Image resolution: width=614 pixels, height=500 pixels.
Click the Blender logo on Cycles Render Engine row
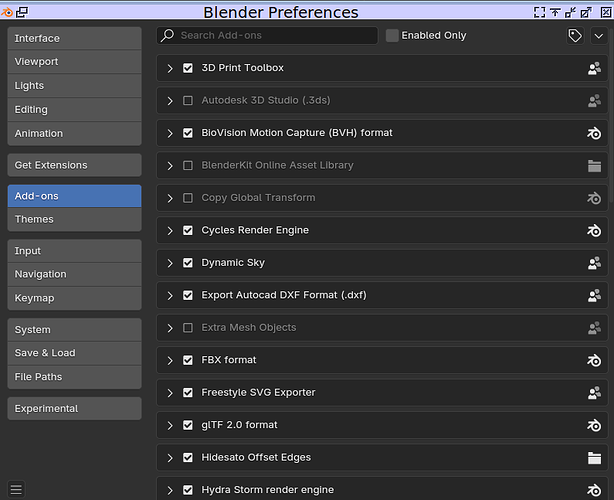[x=594, y=231]
